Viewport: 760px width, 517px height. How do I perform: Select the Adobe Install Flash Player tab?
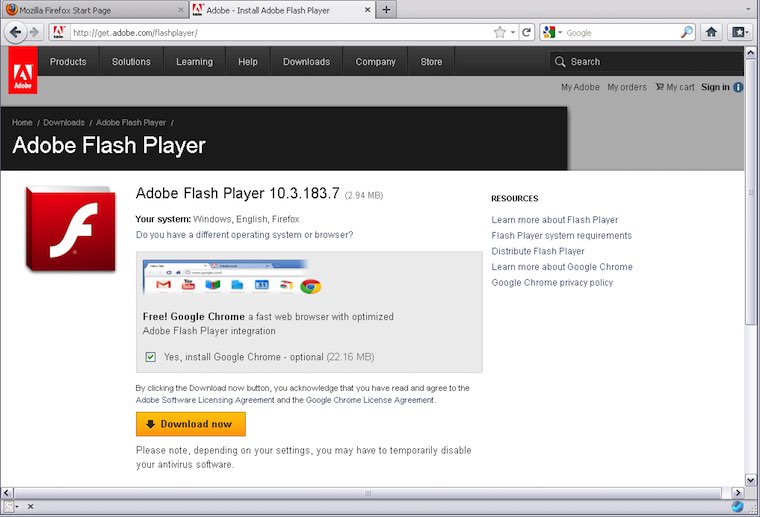(282, 10)
